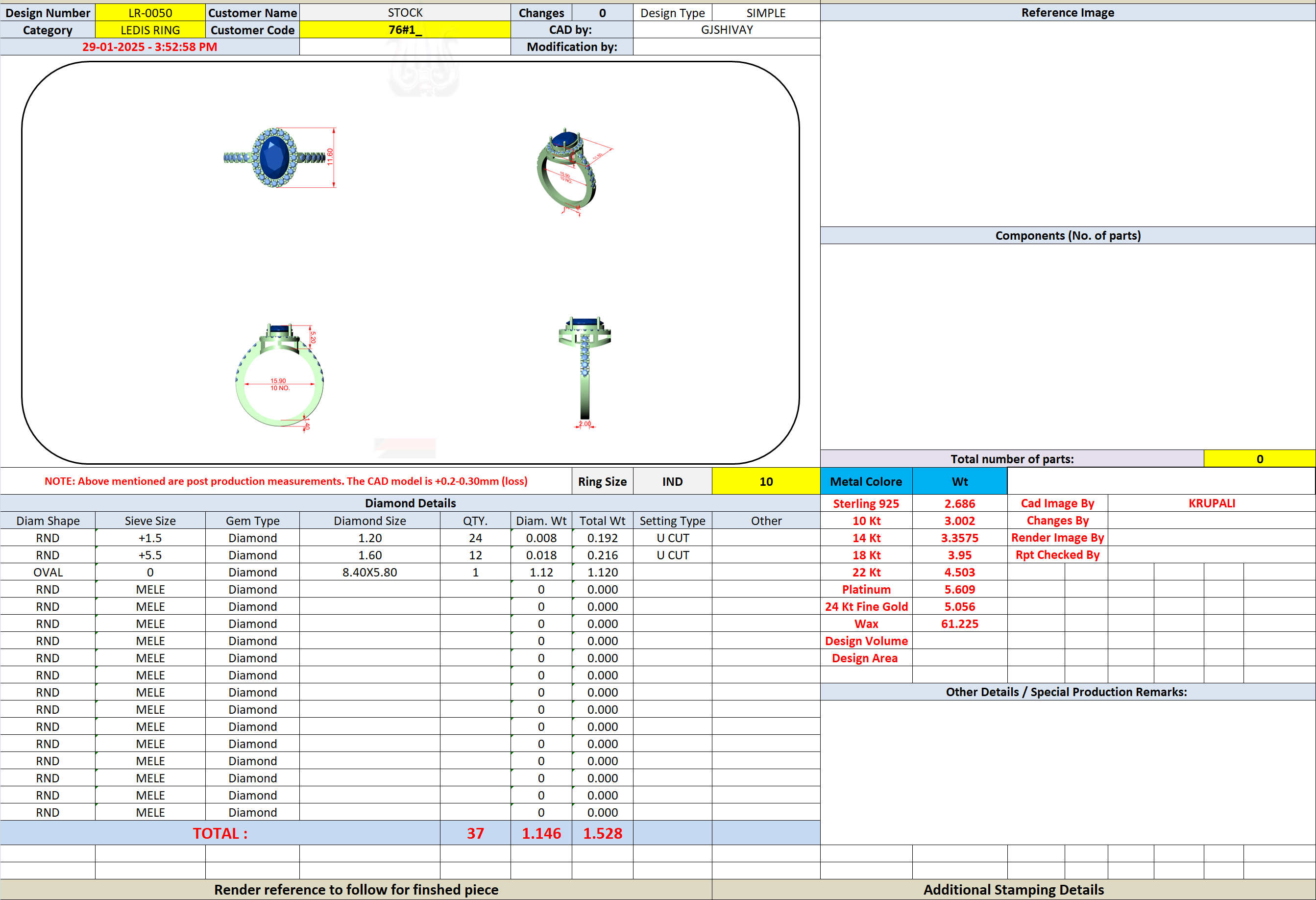Viewport: 1316px width, 900px height.
Task: Select the 0.216 total weight cell
Action: coord(603,555)
